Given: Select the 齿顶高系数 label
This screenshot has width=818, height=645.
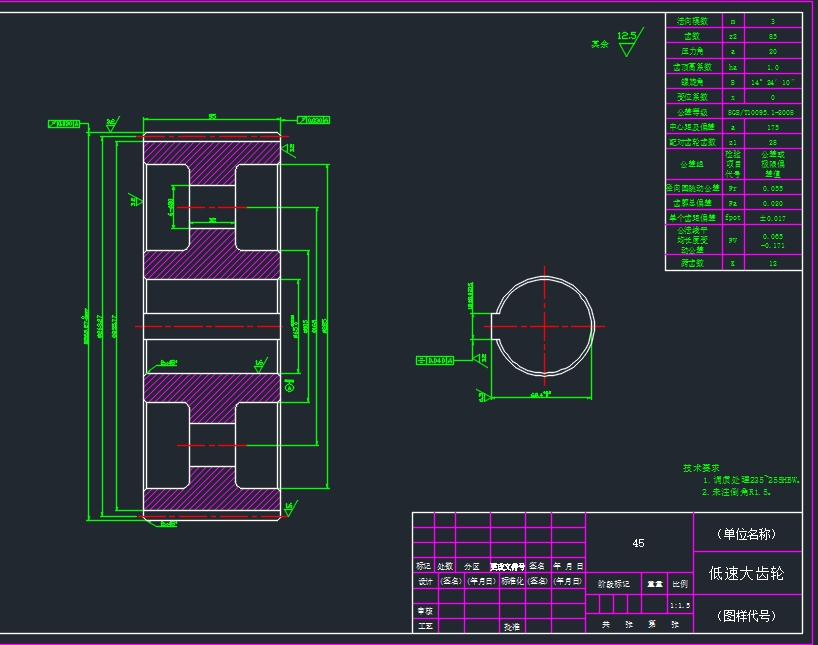Looking at the screenshot, I should 692,67.
